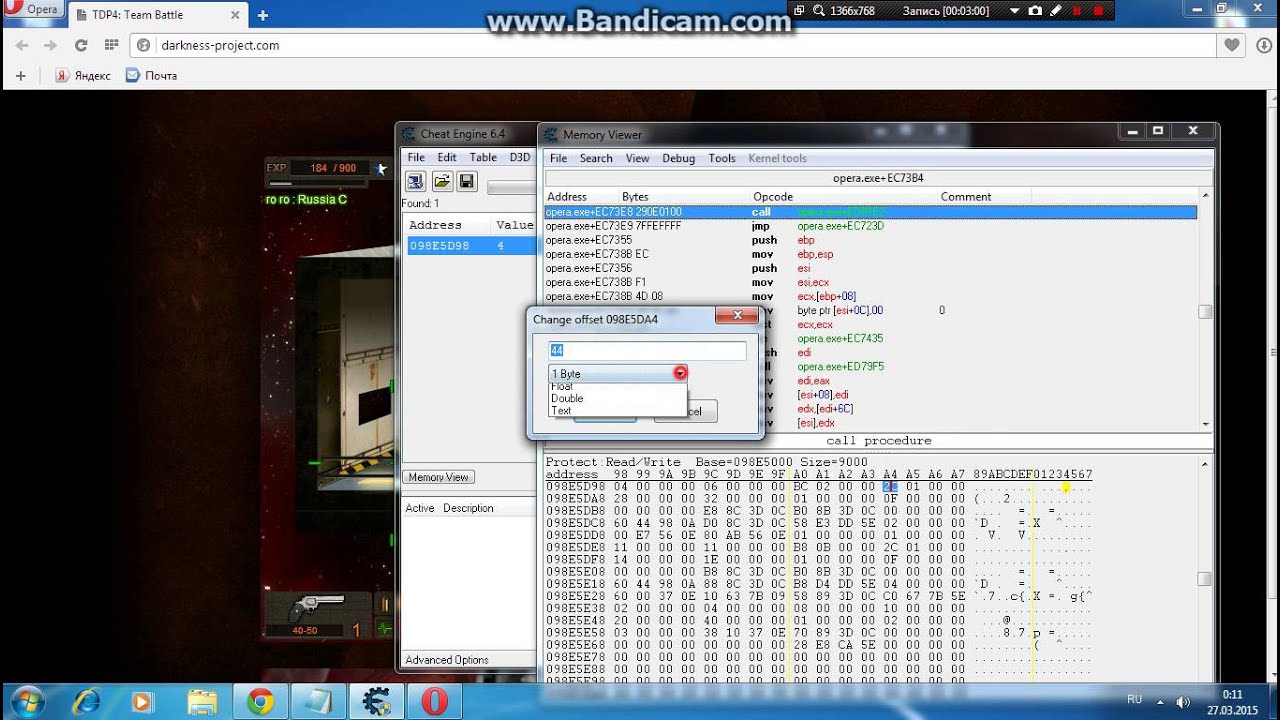Click the Memory View button
1280x720 pixels.
439,477
